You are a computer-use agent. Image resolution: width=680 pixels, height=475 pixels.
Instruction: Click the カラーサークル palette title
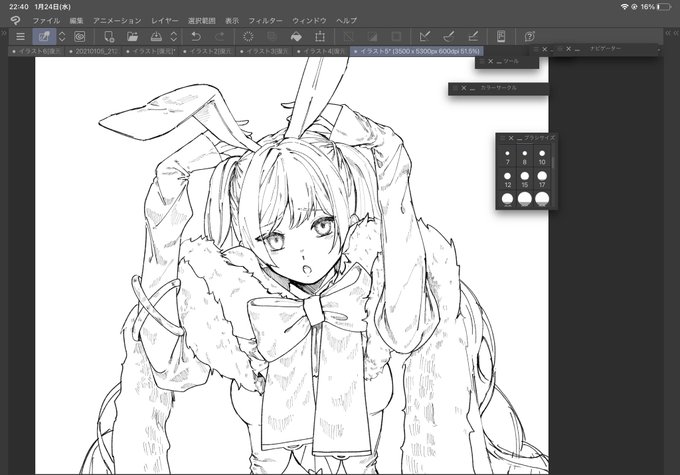[498, 88]
